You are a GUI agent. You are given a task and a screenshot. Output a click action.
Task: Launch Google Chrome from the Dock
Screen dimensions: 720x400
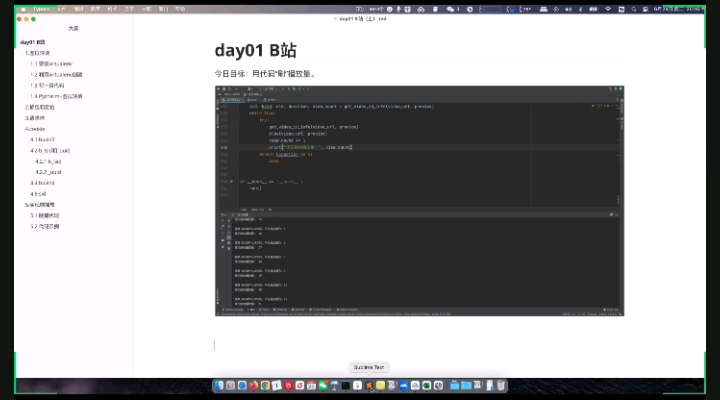[x=265, y=385]
